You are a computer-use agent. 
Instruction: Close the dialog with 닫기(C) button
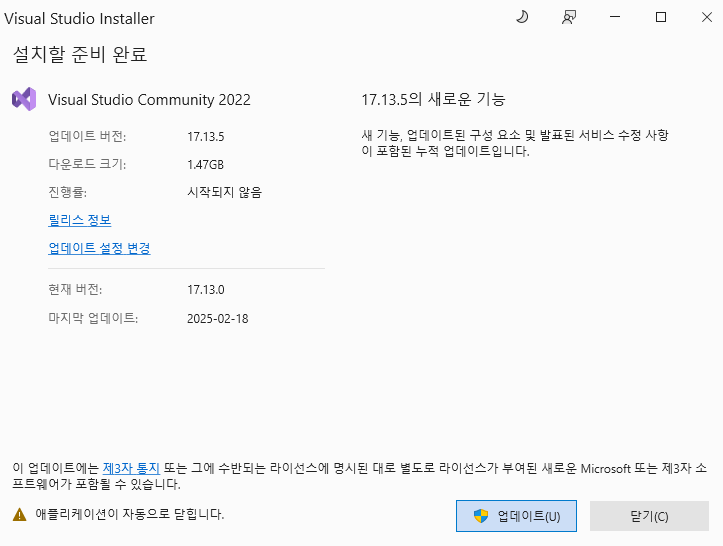point(649,516)
